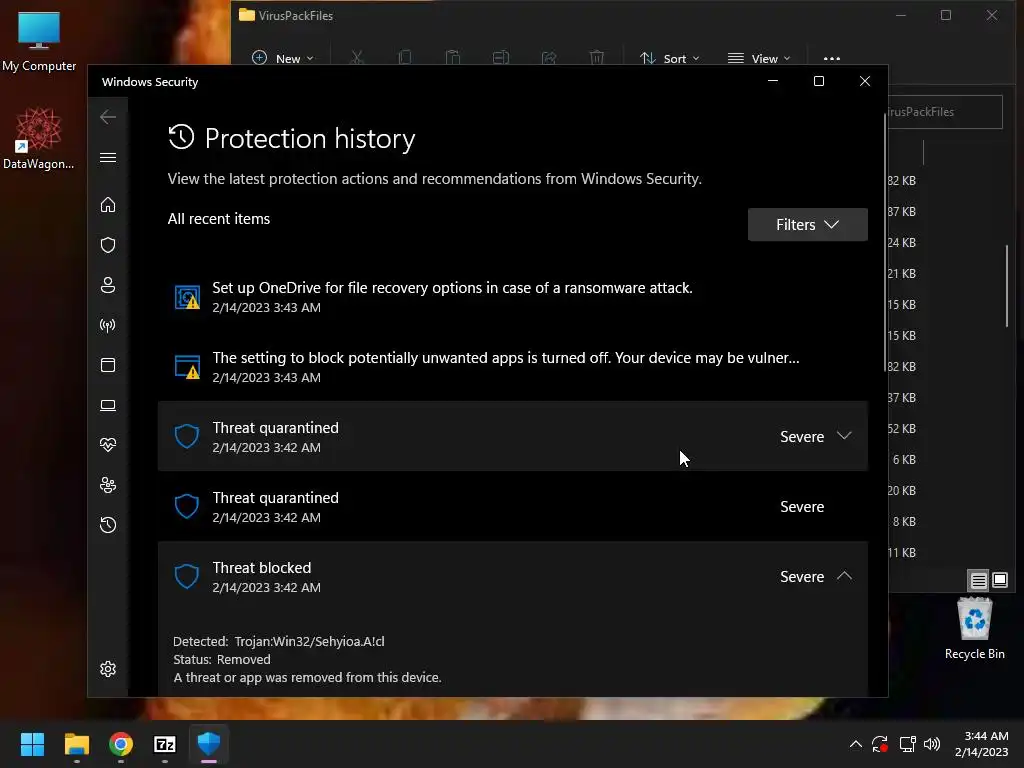1024x768 pixels.
Task: Click shield icon of Threat blocked entry
Action: (187, 577)
